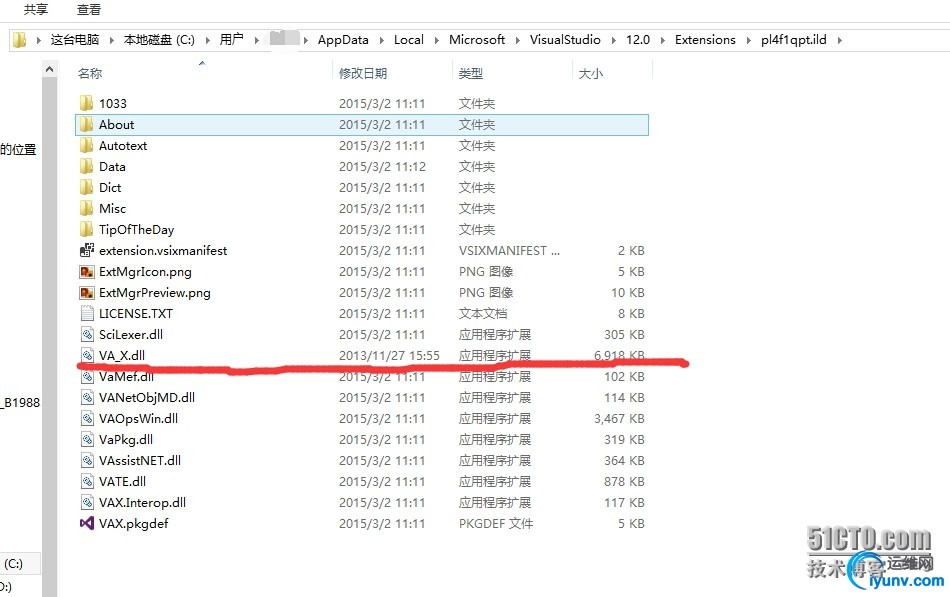Select the VAOpsWin.dll file icon
Viewport: 950px width, 597px height.
pyautogui.click(x=87, y=418)
